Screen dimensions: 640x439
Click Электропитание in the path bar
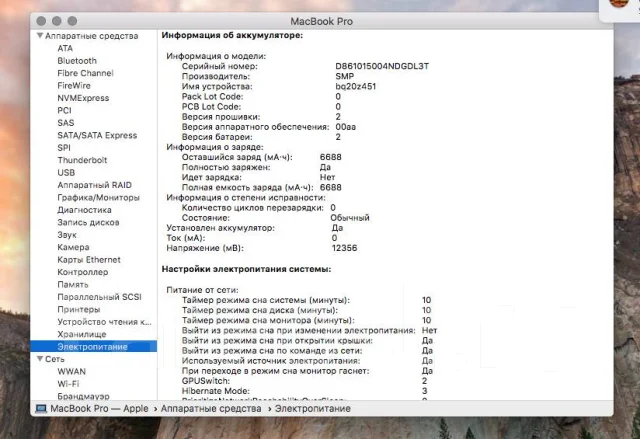pos(313,409)
